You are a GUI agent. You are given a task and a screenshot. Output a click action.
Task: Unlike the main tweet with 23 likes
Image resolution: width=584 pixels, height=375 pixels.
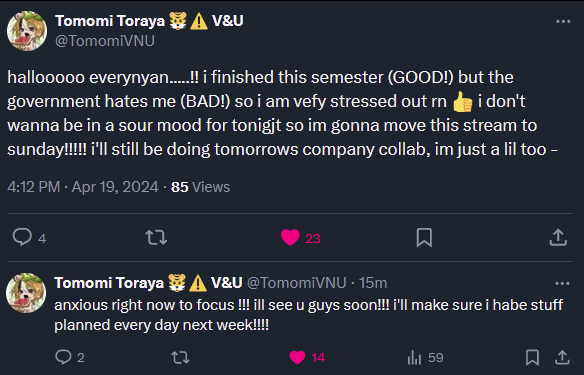pyautogui.click(x=290, y=237)
